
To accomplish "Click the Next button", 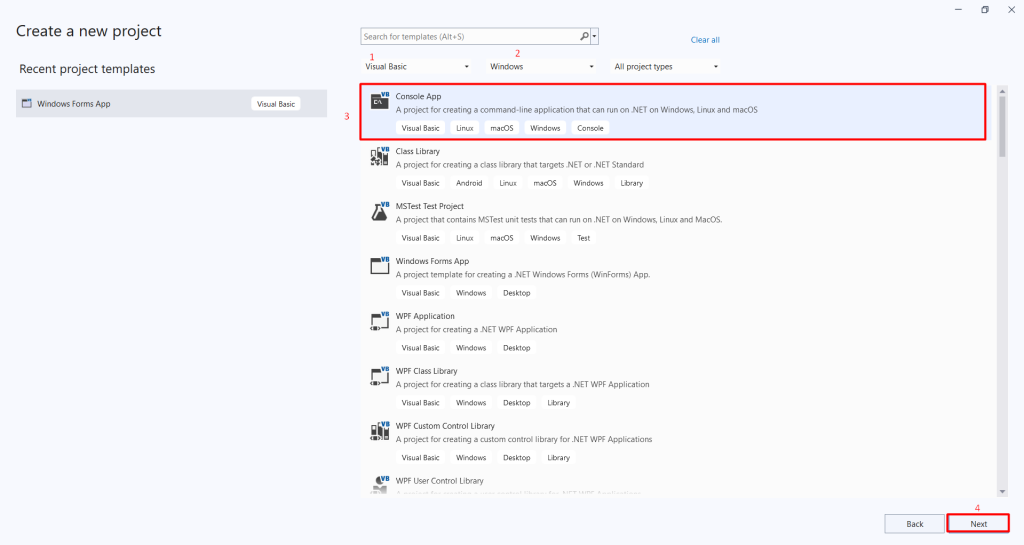I will [x=978, y=523].
